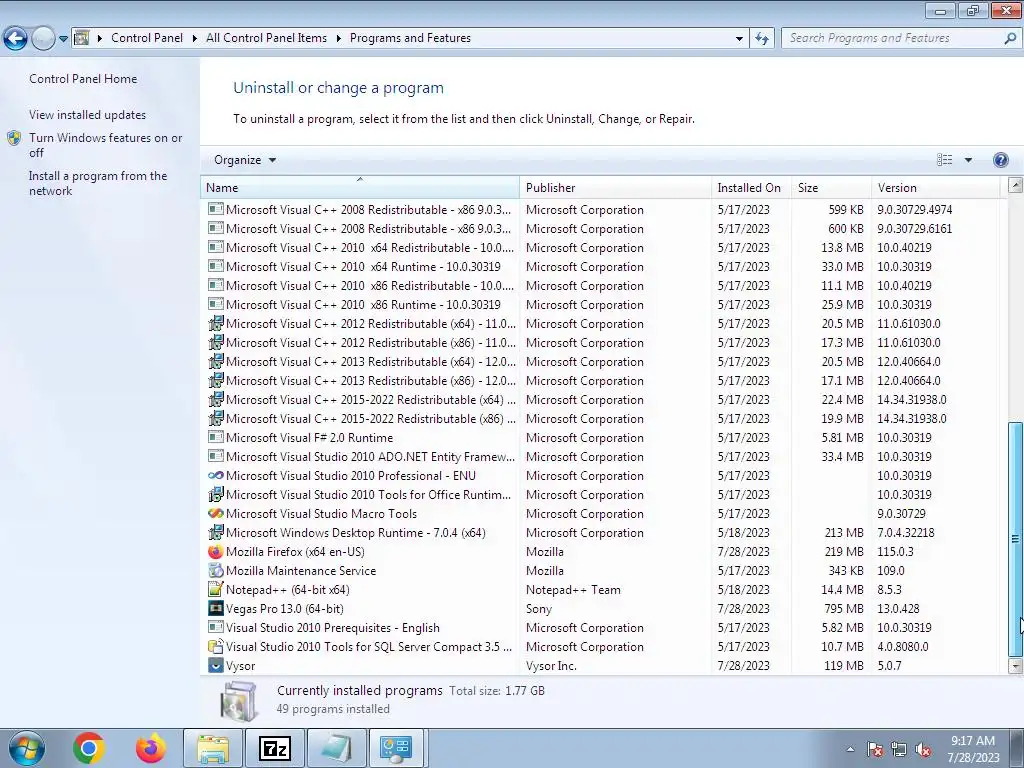Sort list by Installed On column

point(751,187)
